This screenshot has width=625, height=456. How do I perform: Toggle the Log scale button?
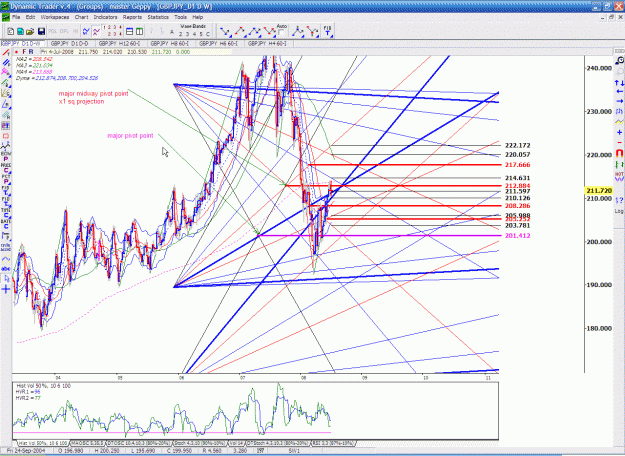[x=619, y=211]
